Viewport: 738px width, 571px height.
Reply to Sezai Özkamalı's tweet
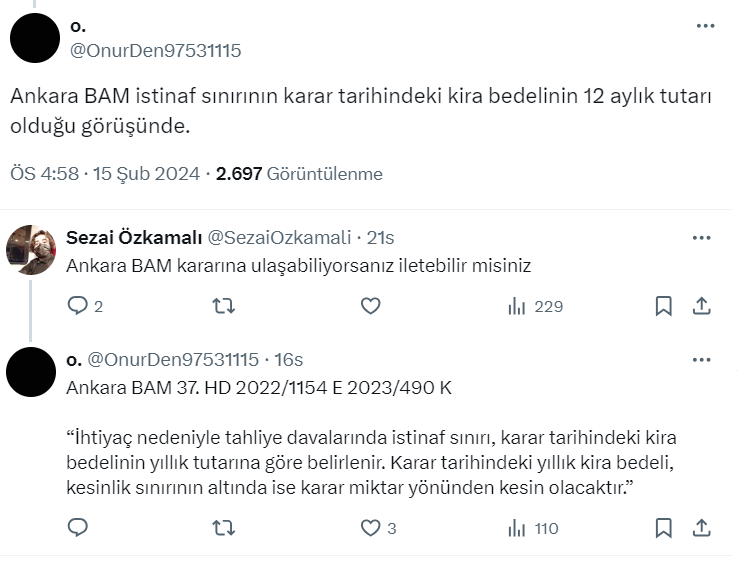[79, 306]
